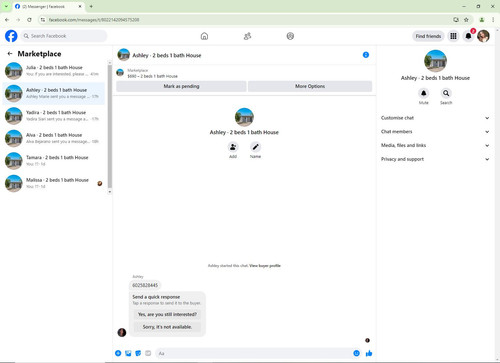The image size is (500, 363).
Task: Open Tamara - 2 beds 1 bath House chat
Action: 54,161
